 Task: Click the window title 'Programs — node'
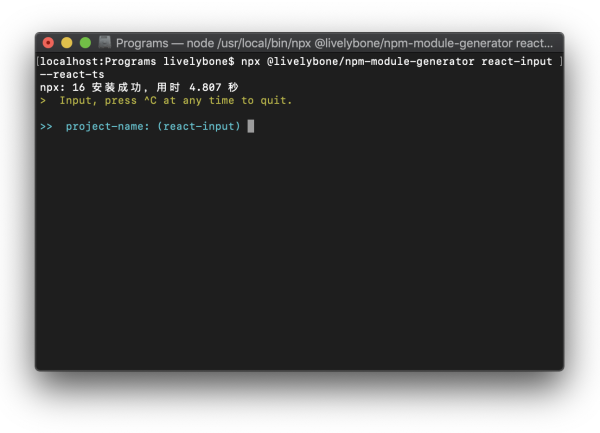[165, 43]
